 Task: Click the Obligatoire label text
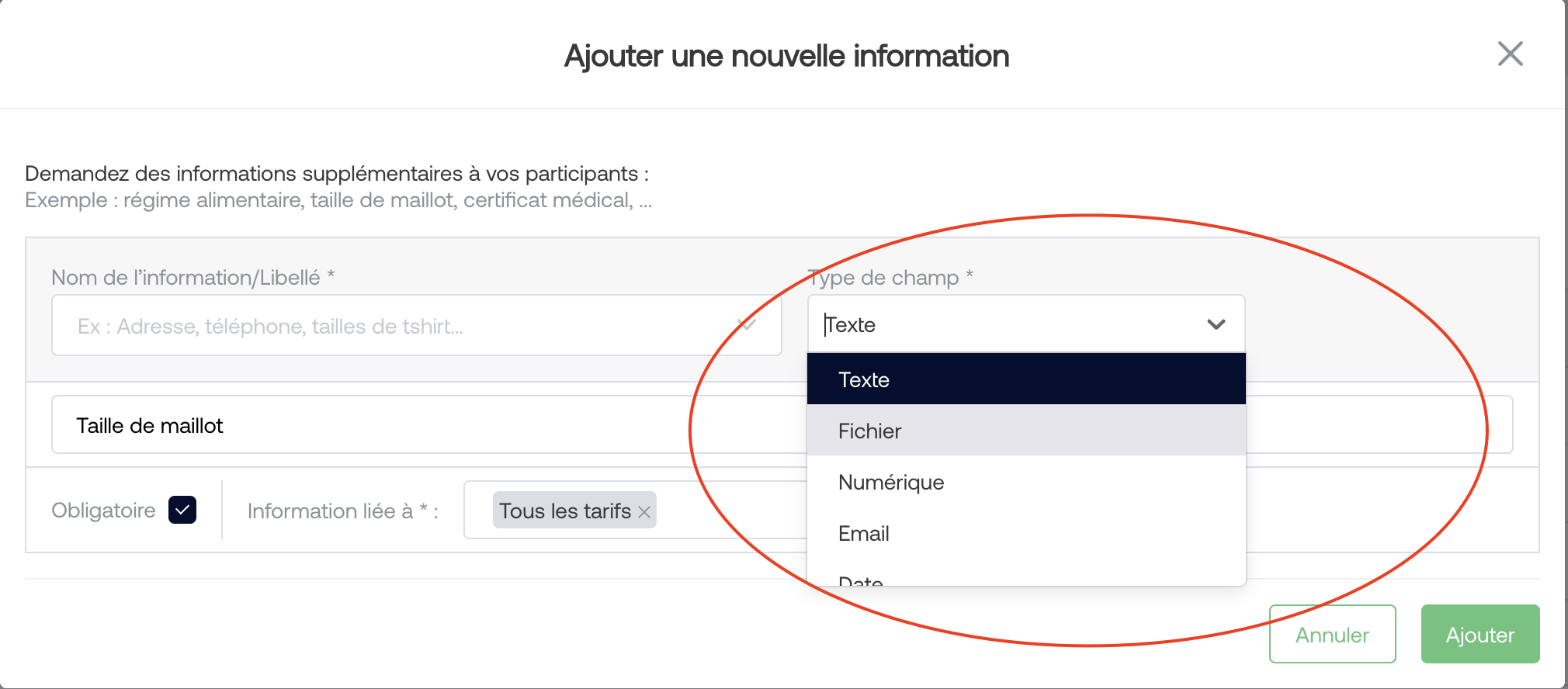(103, 511)
